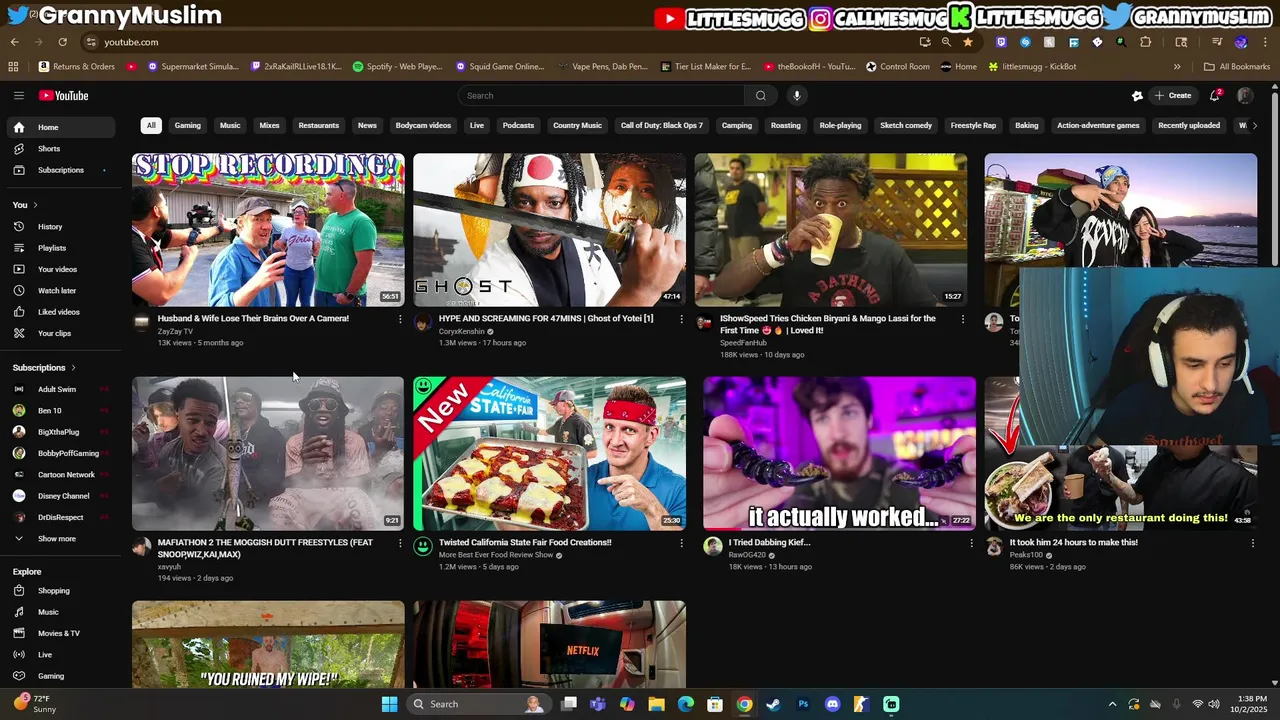The height and width of the screenshot is (720, 1280).
Task: Click the Create button
Action: [1172, 96]
